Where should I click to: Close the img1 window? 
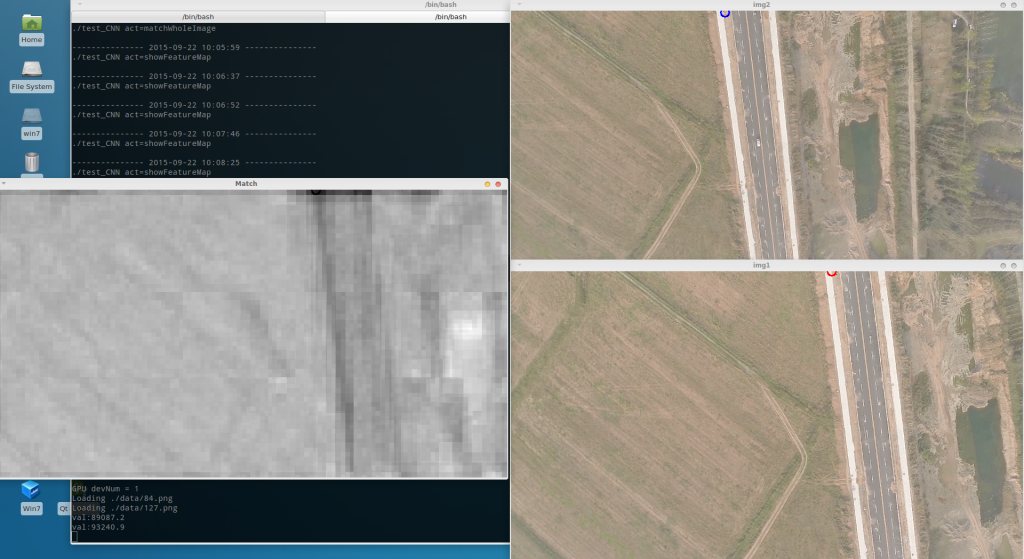tap(1015, 266)
